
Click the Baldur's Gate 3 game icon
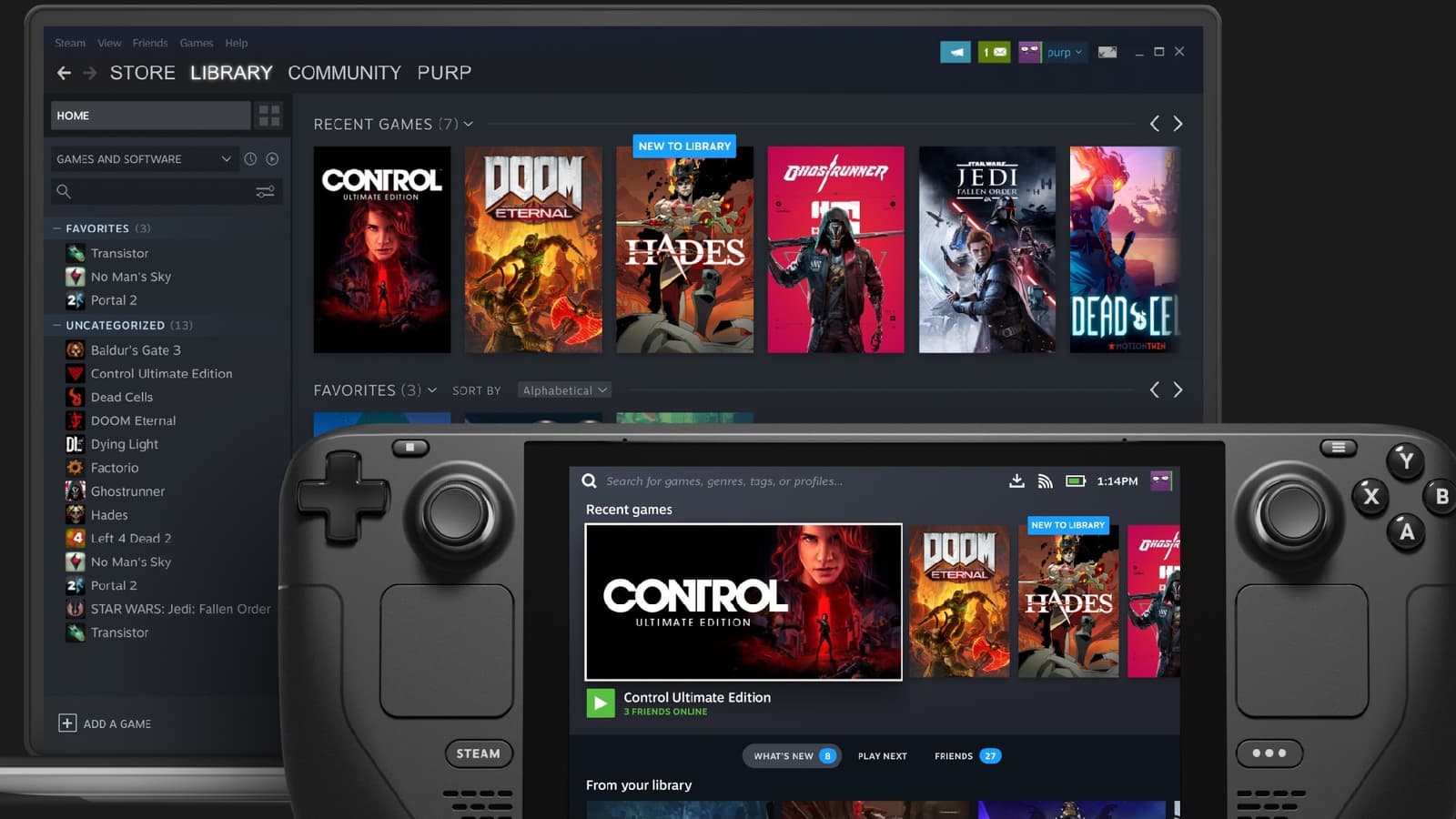click(76, 349)
